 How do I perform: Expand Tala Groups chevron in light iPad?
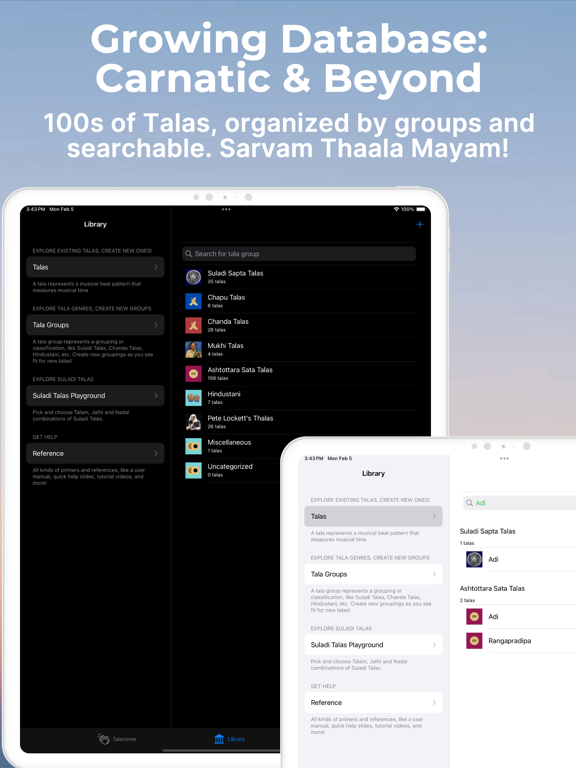434,574
